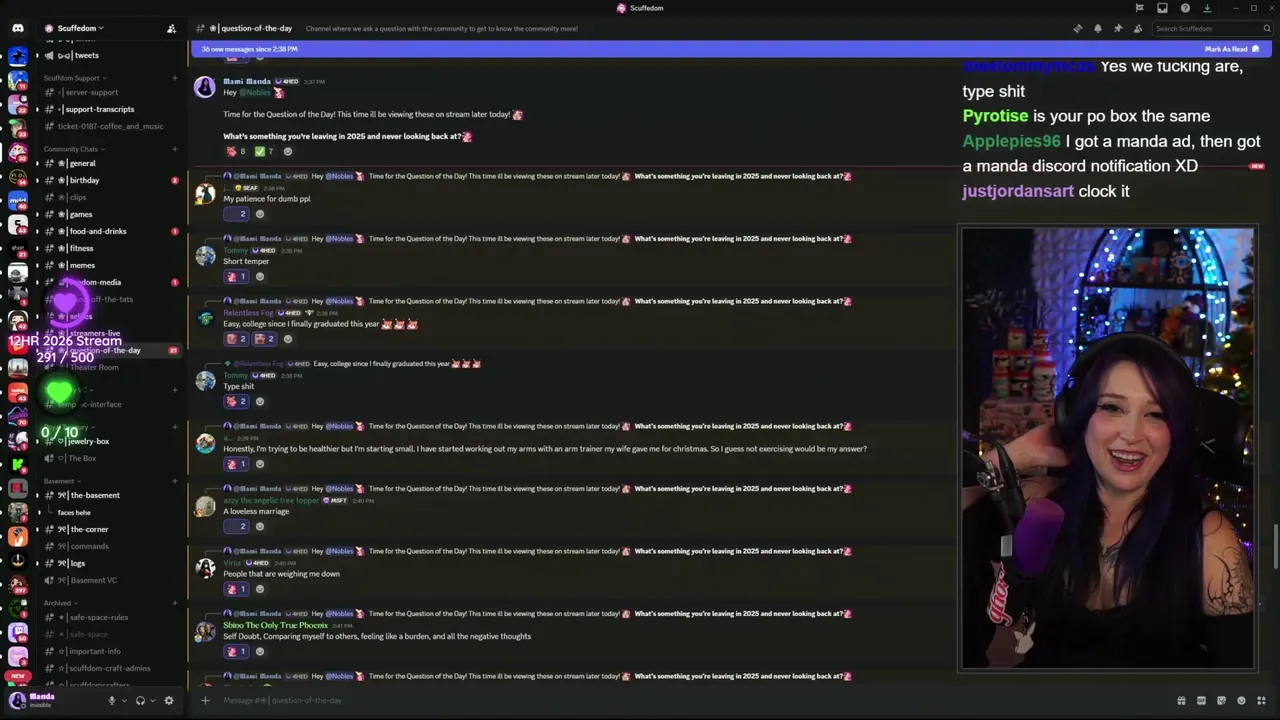
Task: Open Relentless Fog's username link
Action: [248, 313]
